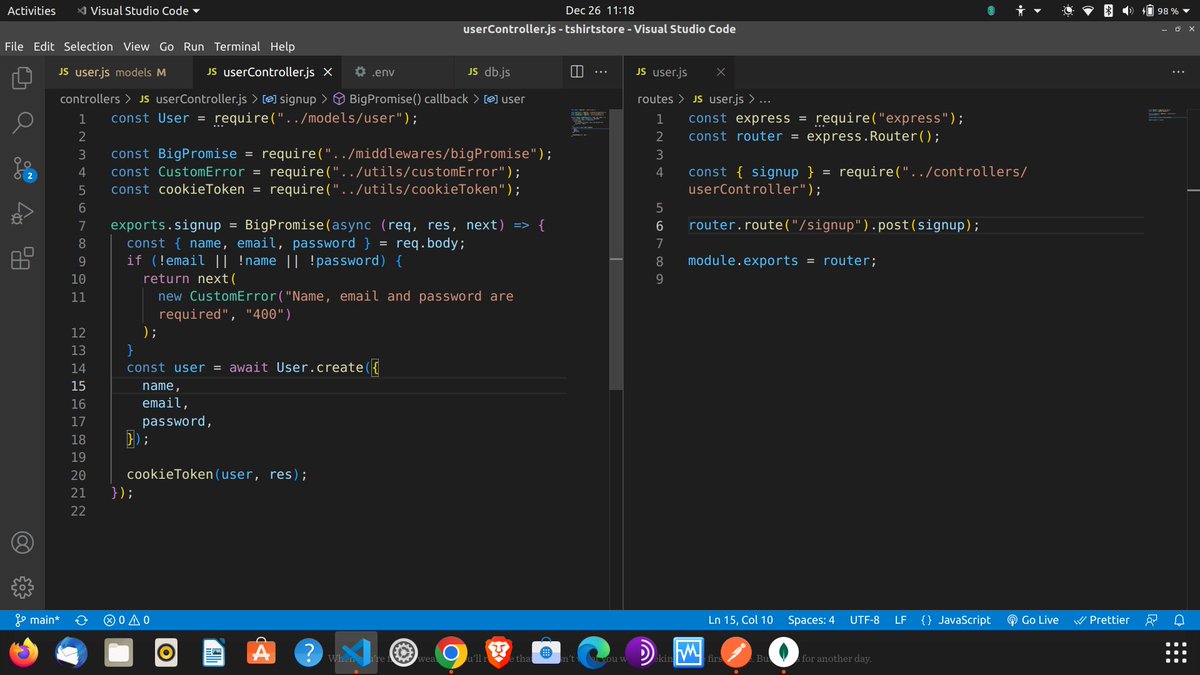Open the Run menu
The width and height of the screenshot is (1200, 675).
tap(194, 46)
